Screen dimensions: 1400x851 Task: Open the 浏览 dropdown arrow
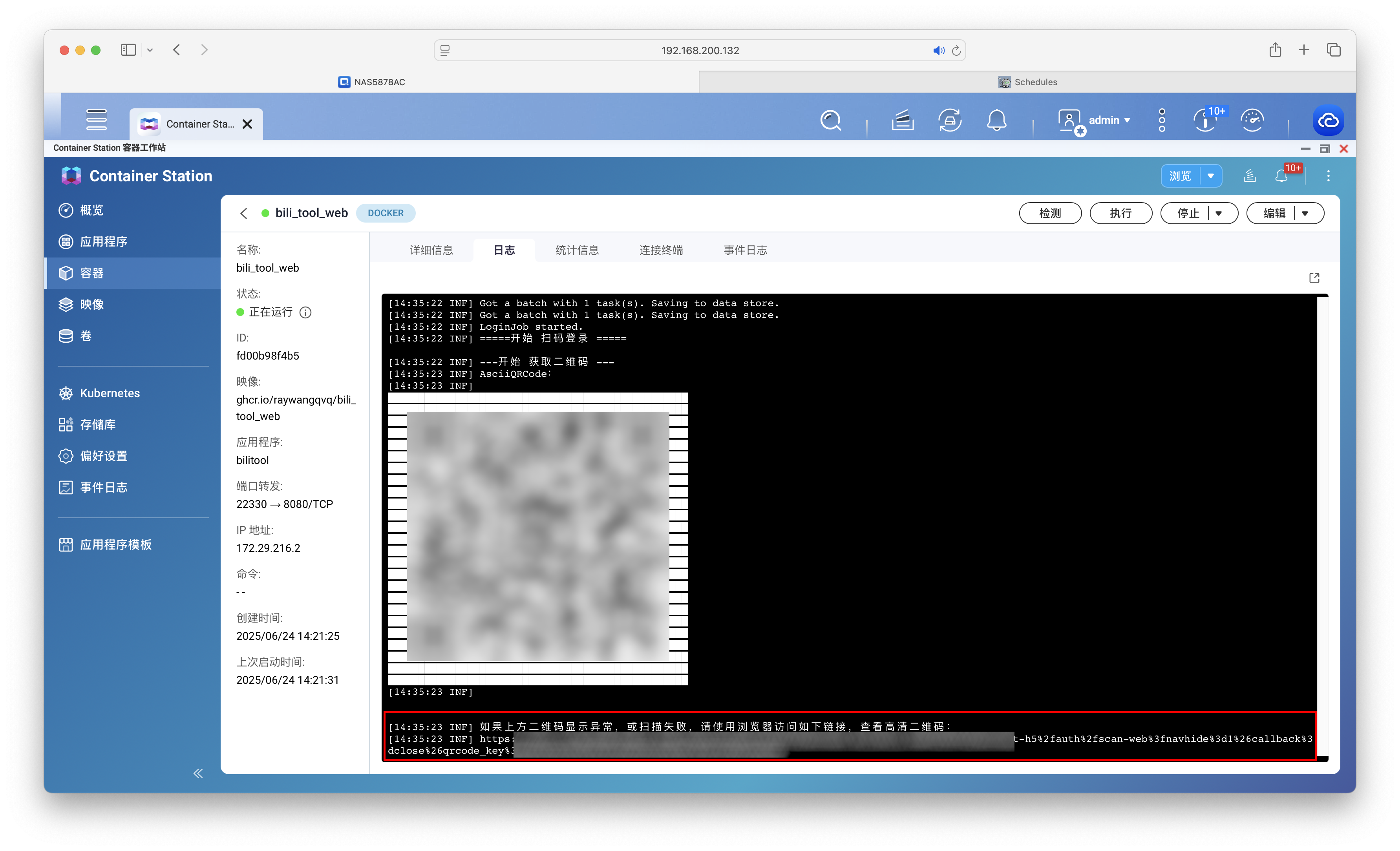click(x=1211, y=176)
